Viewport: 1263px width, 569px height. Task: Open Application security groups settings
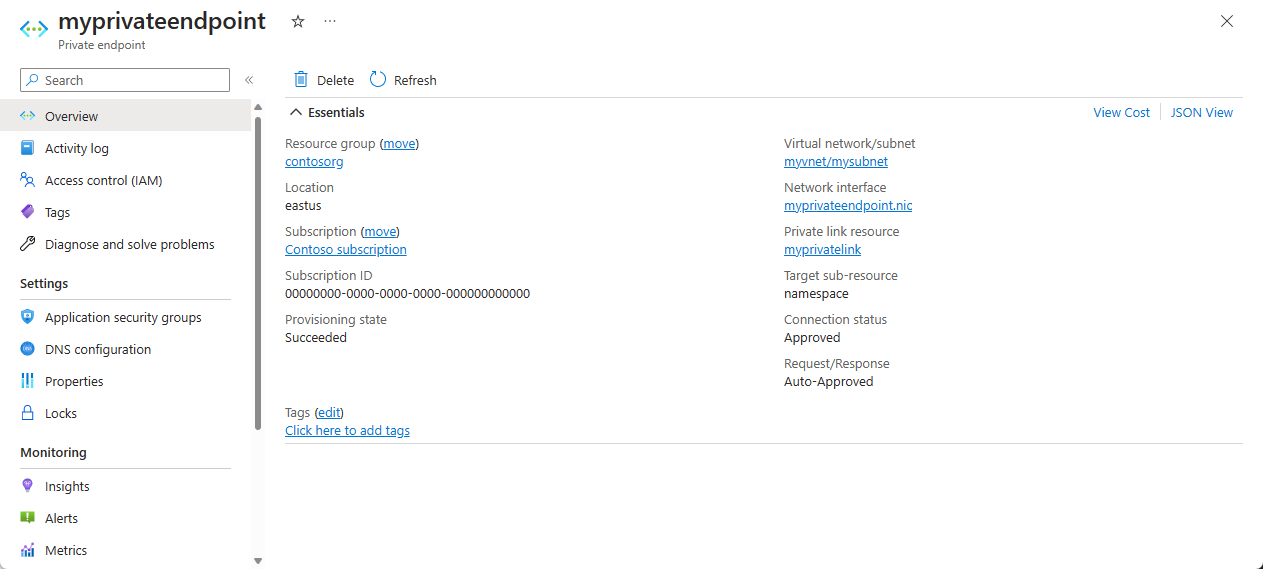click(125, 317)
